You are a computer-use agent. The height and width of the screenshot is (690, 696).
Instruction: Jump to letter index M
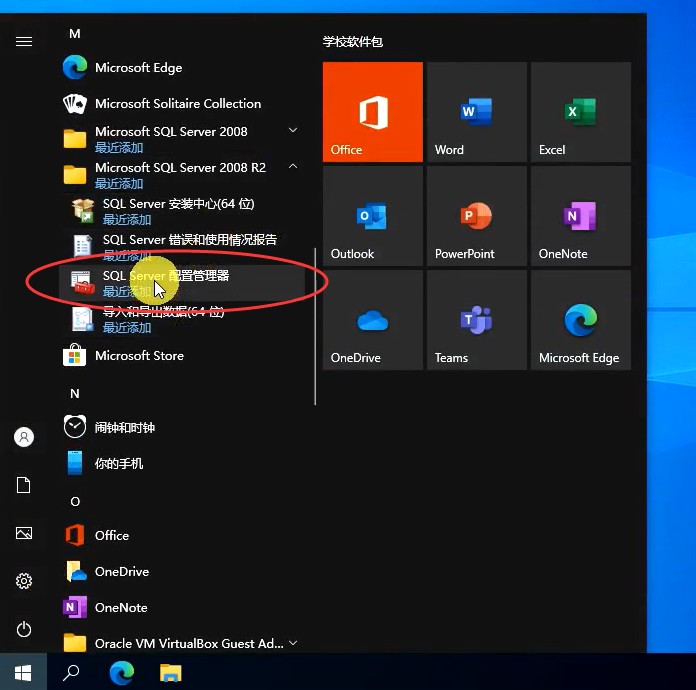tap(75, 34)
